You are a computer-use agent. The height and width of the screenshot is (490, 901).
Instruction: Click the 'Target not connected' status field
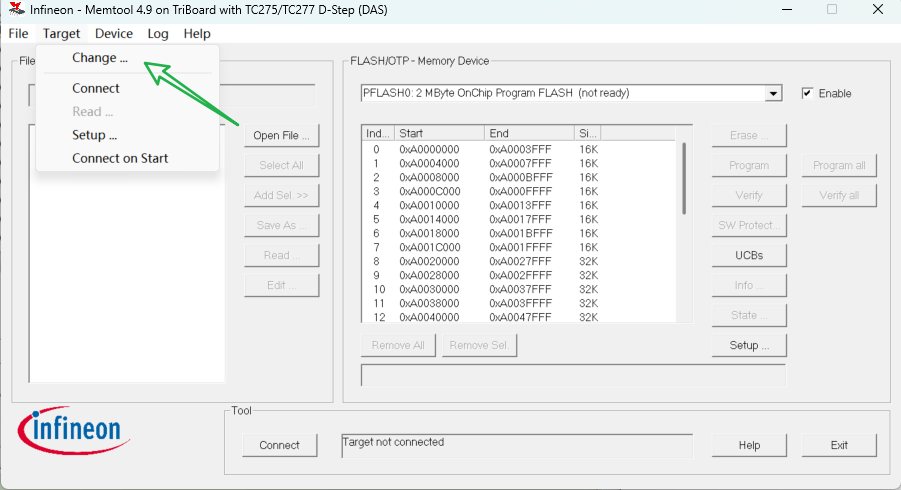(x=517, y=446)
